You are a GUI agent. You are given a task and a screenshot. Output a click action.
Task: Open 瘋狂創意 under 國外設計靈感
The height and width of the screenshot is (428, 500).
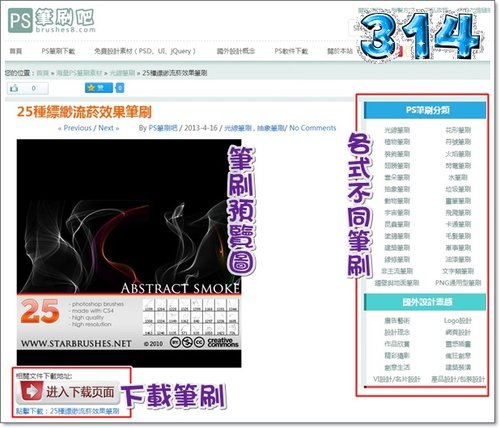(458, 356)
